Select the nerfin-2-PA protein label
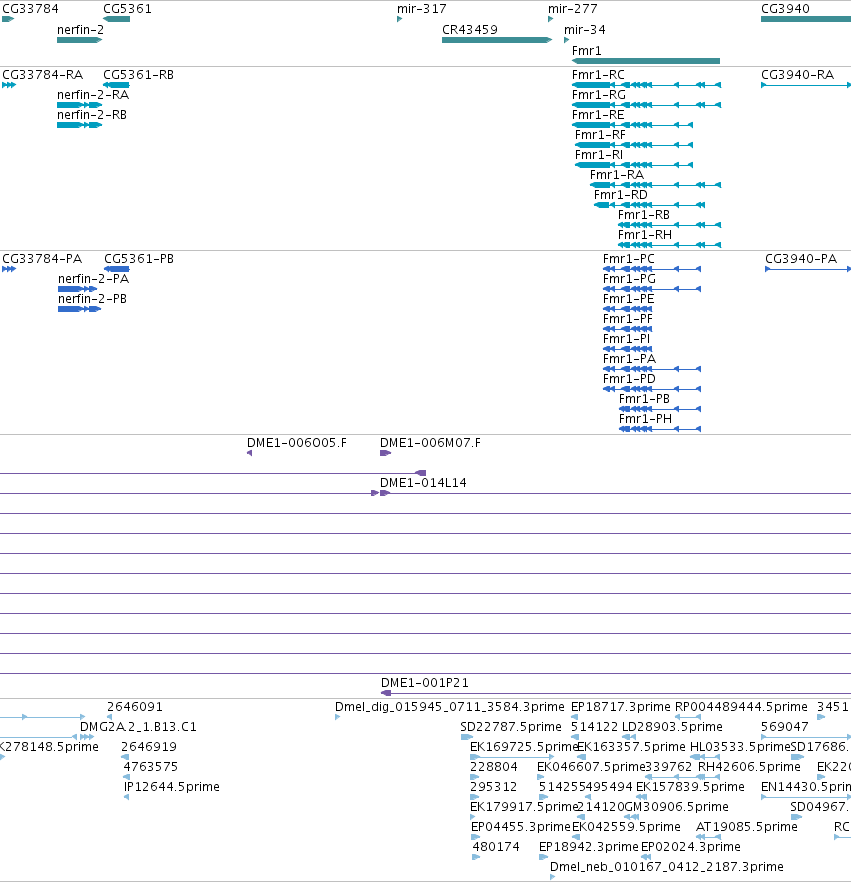851x882 pixels. tap(93, 279)
